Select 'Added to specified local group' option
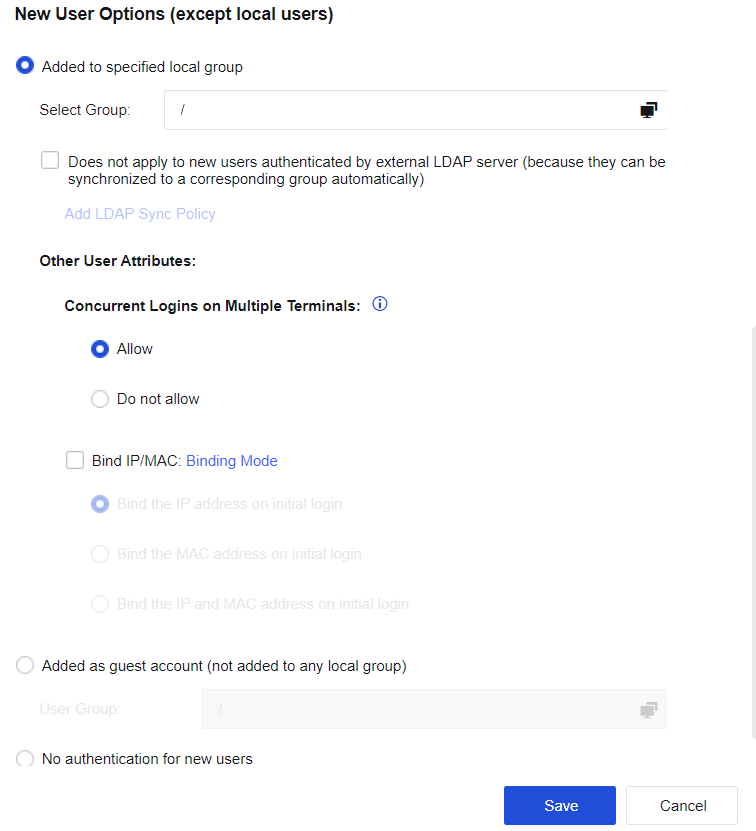756x831 pixels. click(26, 67)
